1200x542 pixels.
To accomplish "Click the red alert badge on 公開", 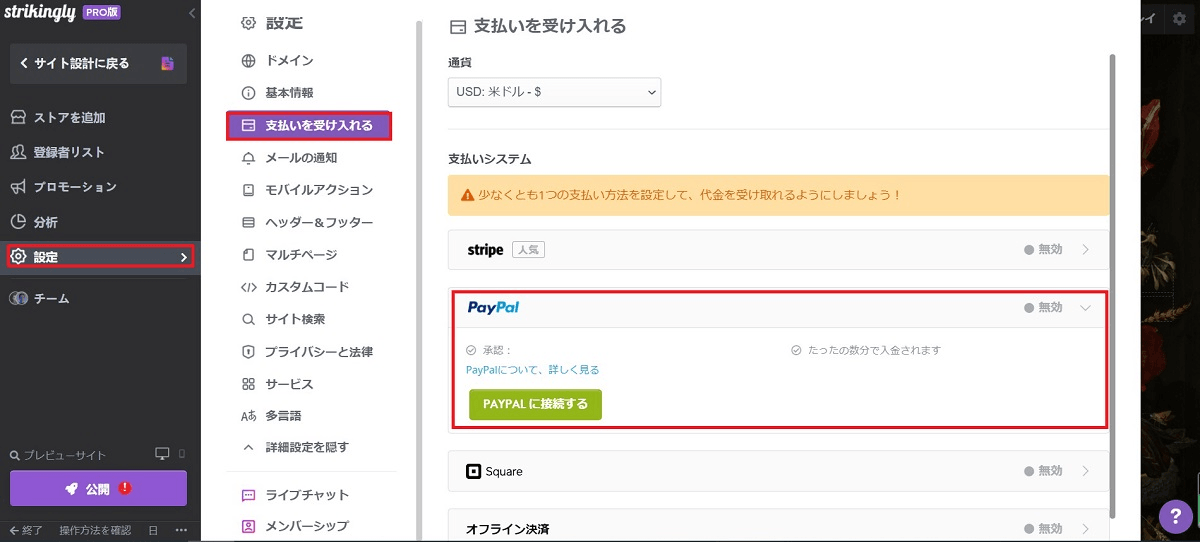I will click(x=125, y=489).
